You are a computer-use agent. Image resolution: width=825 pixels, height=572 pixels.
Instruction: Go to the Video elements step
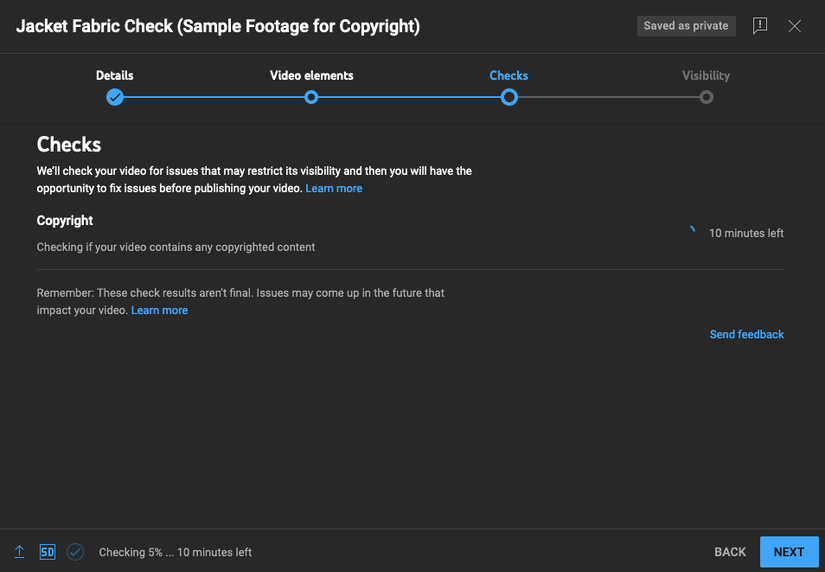(311, 75)
